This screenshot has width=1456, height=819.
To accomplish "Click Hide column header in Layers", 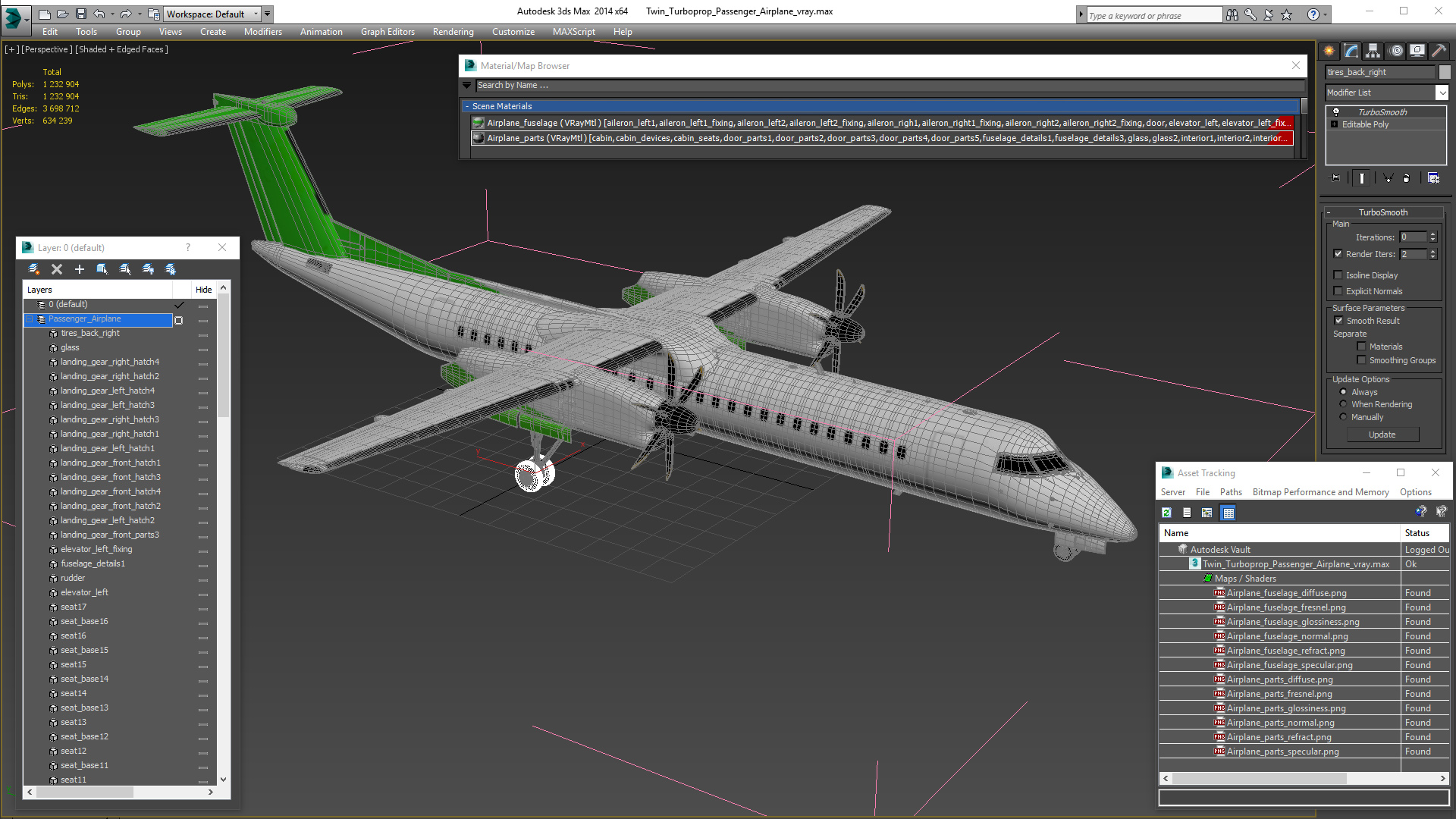I will (203, 290).
